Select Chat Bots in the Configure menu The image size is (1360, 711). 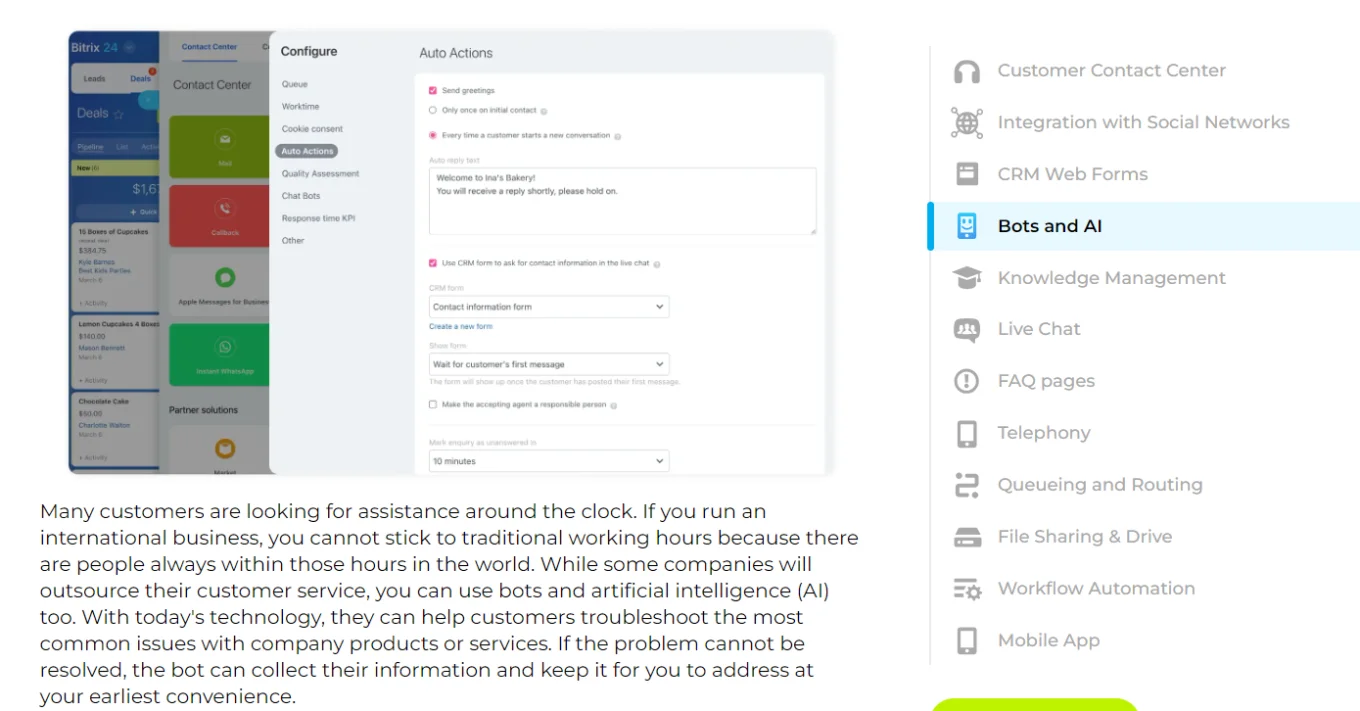[301, 196]
